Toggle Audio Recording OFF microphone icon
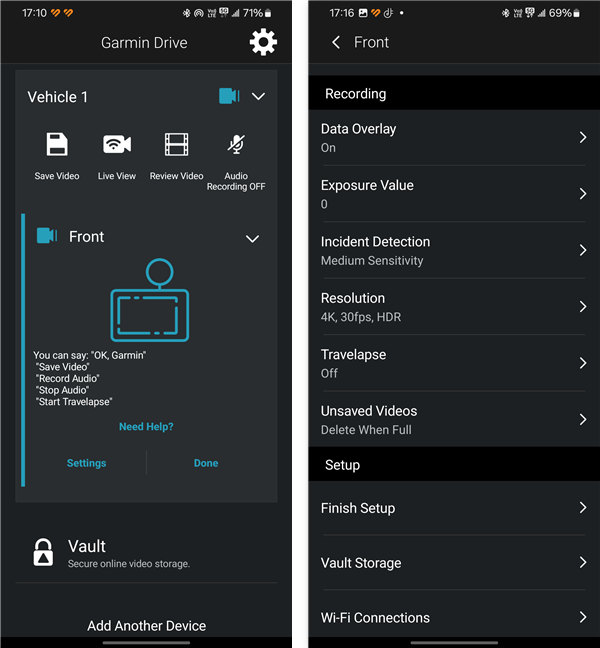Screen dimensions: 600x648 point(236,144)
